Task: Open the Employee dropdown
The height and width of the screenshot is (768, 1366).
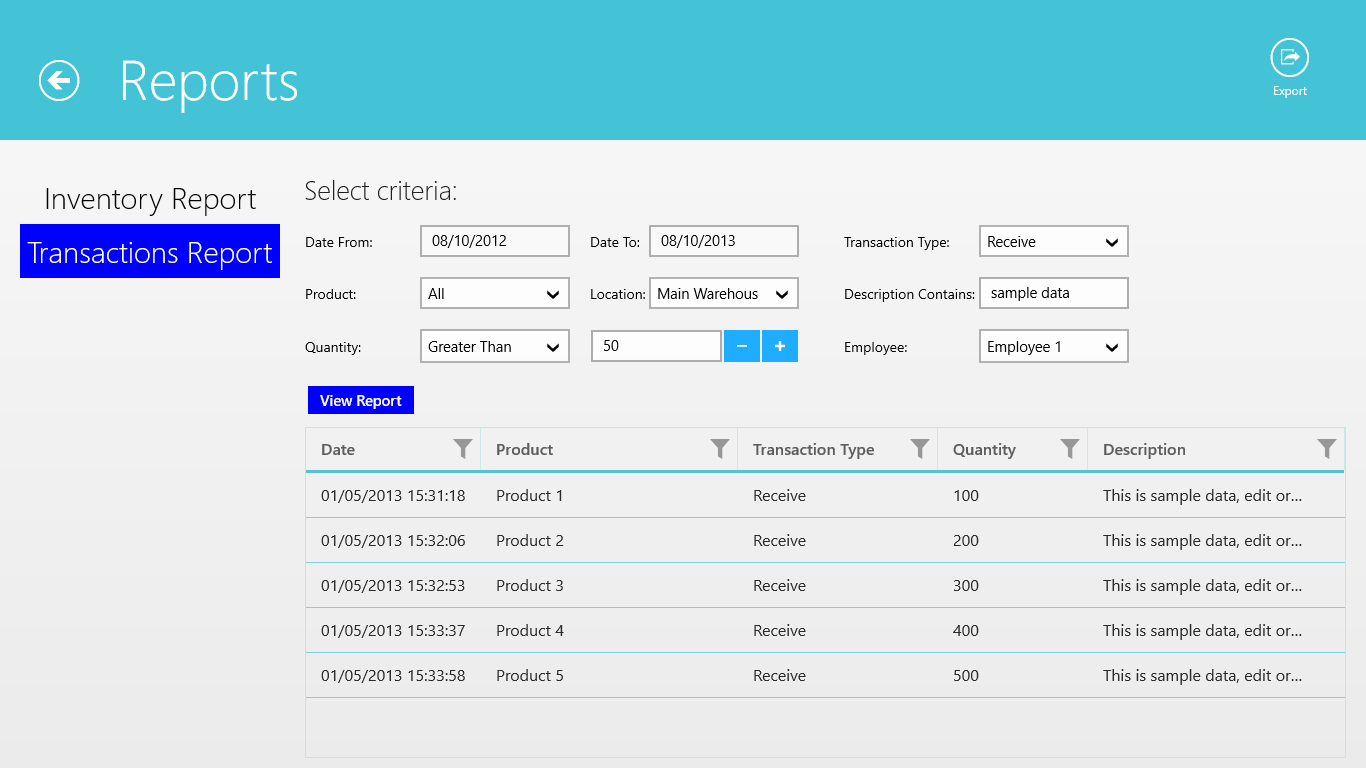Action: coord(1053,347)
